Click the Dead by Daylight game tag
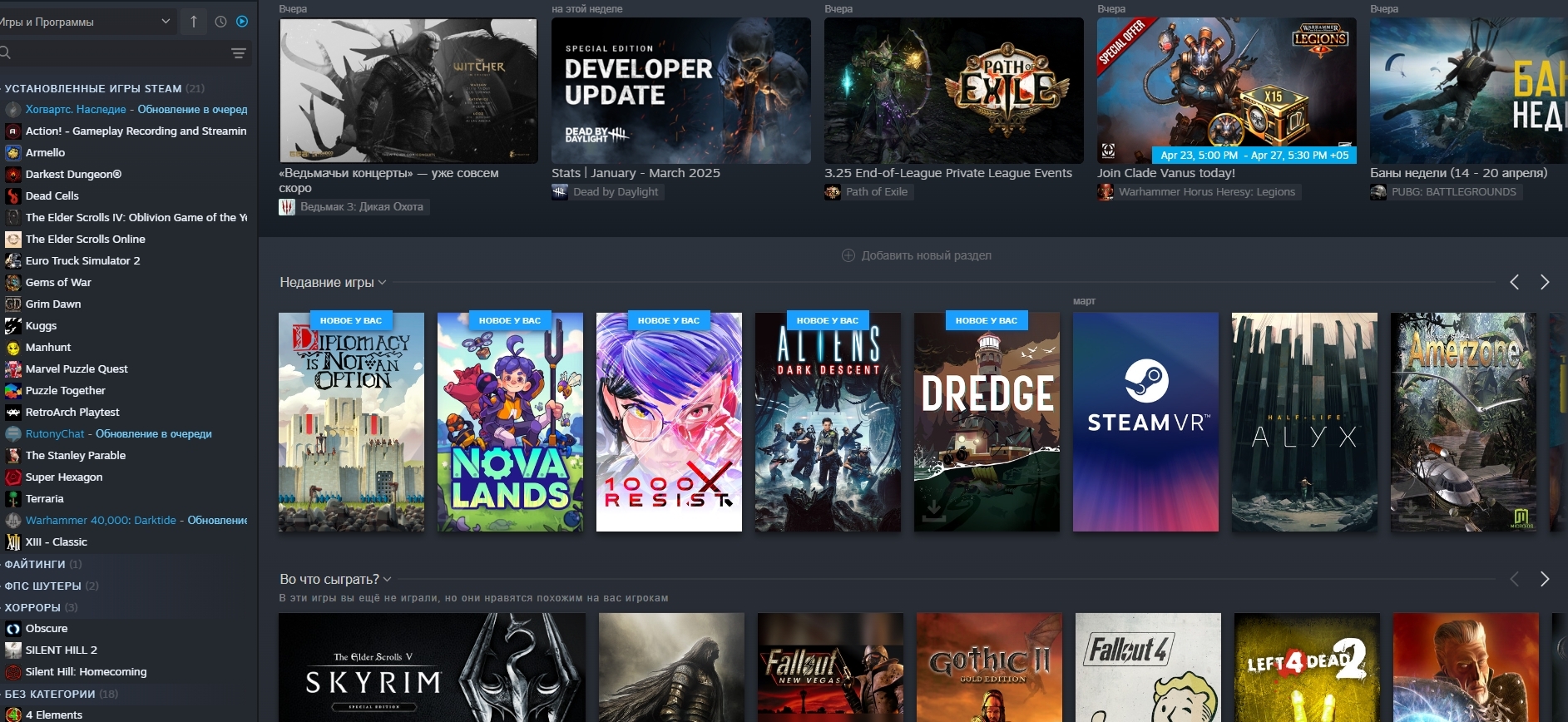1568x722 pixels. (x=607, y=192)
